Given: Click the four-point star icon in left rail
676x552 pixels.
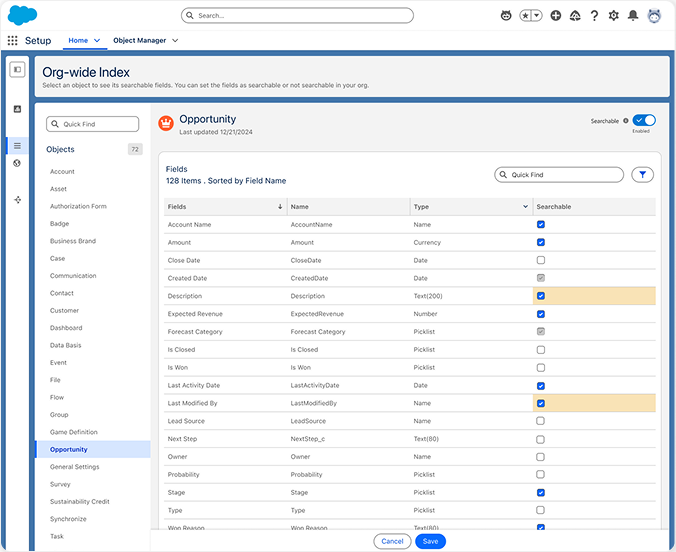Looking at the screenshot, I should click(18, 200).
